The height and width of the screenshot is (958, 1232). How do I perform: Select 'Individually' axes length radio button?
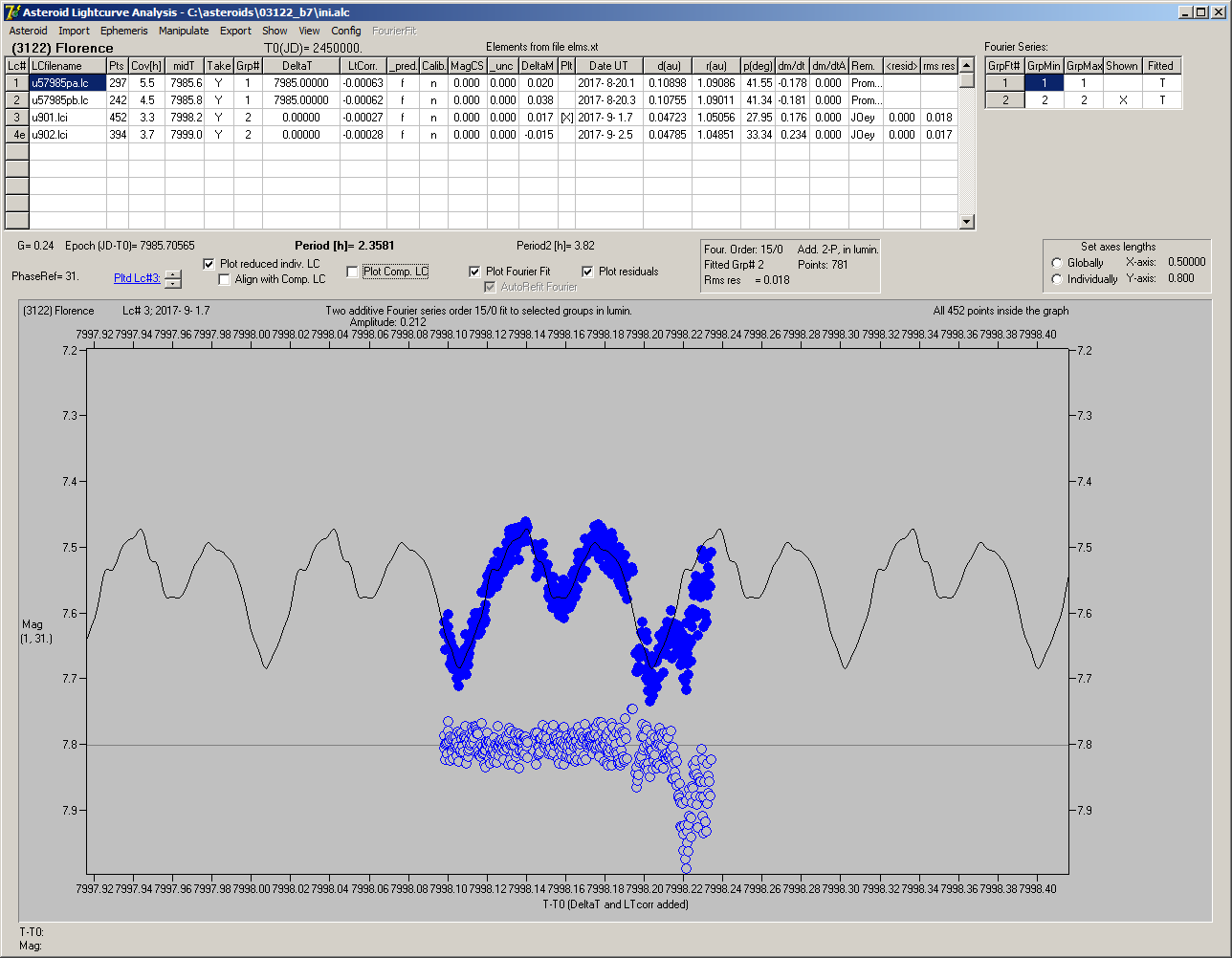(1057, 279)
